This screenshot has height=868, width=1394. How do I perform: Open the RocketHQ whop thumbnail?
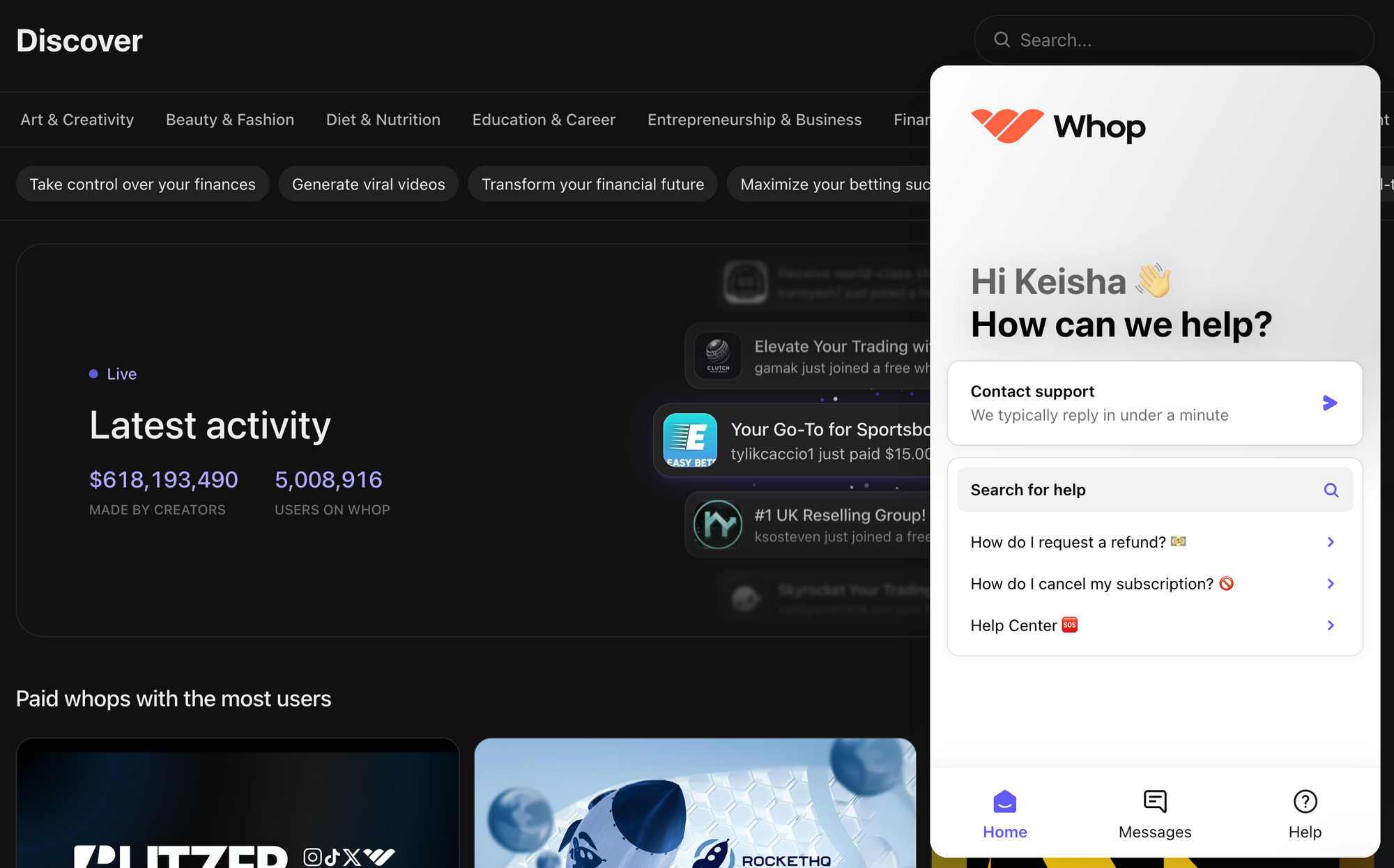click(695, 803)
